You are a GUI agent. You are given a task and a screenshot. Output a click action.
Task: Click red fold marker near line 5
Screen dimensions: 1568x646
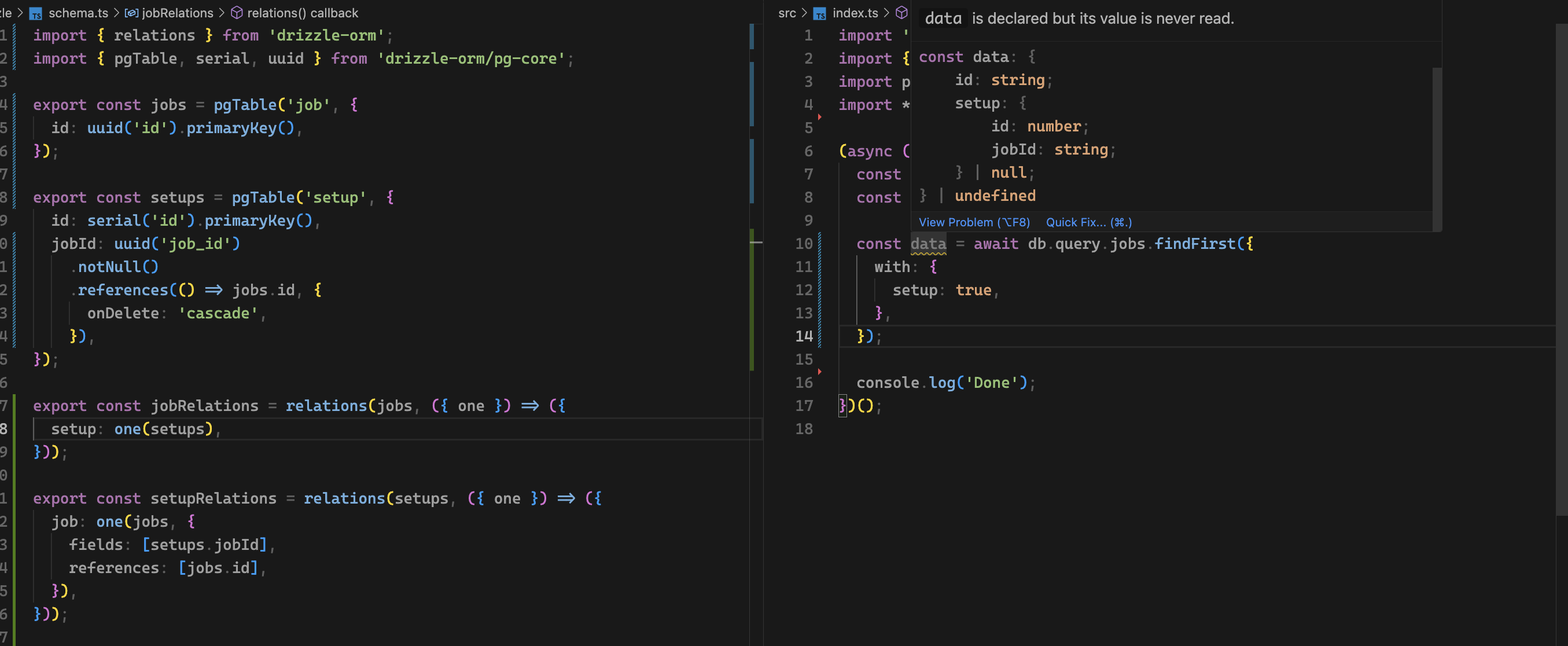click(820, 117)
